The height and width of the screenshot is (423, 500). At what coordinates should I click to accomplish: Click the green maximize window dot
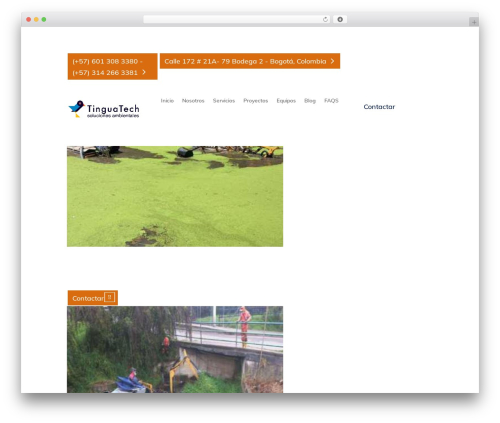pos(44,20)
